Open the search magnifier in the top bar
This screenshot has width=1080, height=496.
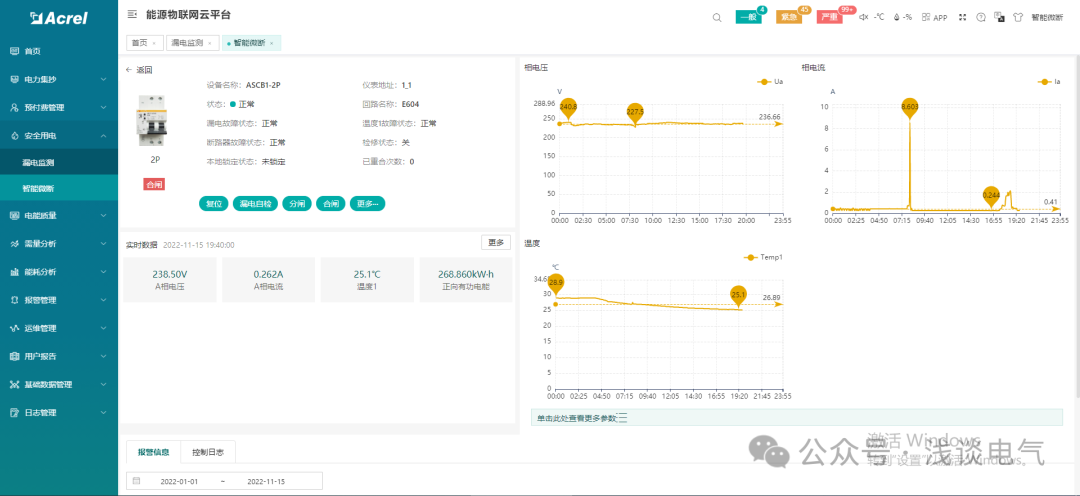[x=717, y=17]
